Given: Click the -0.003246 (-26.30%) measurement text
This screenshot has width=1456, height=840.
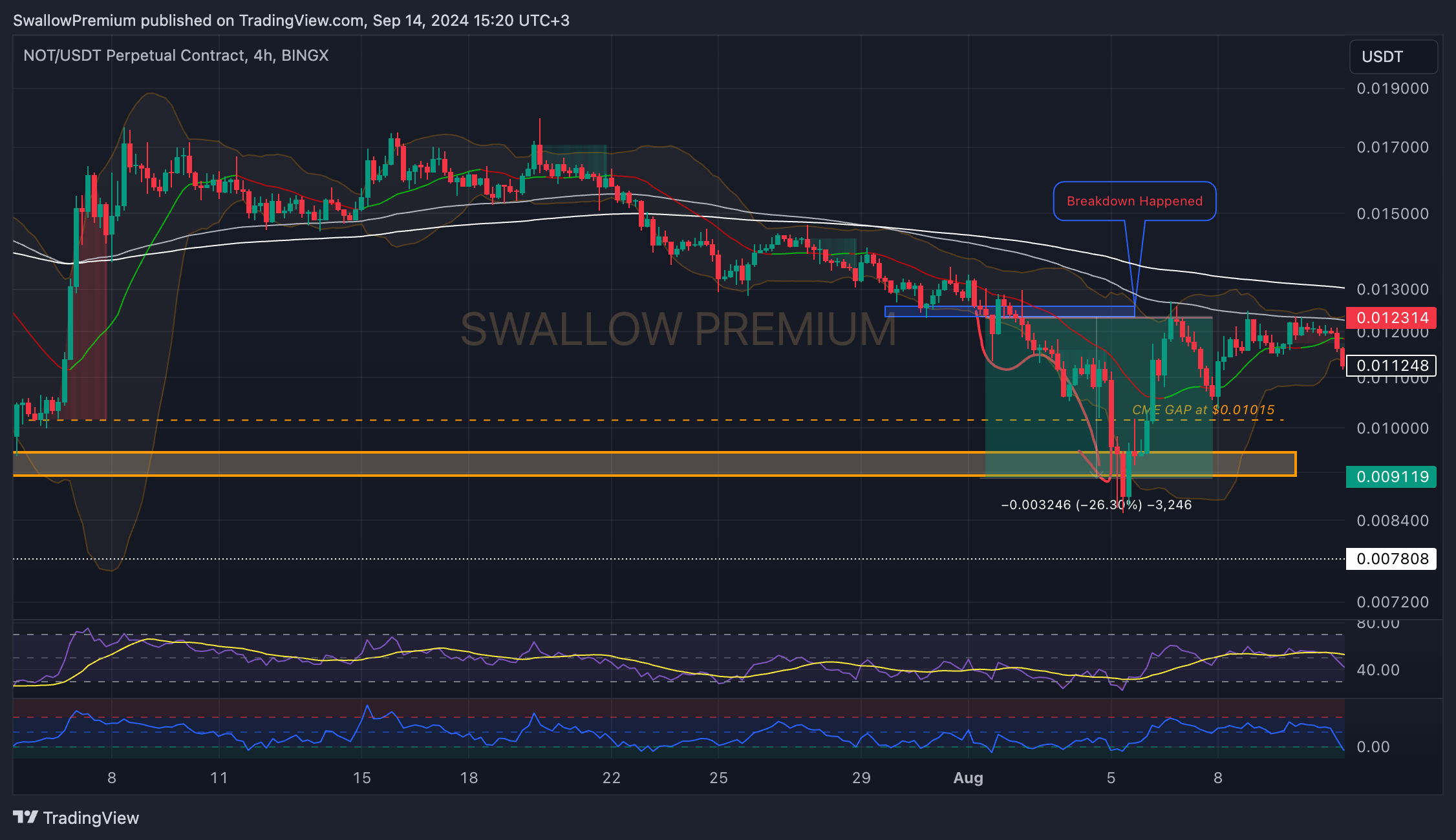Looking at the screenshot, I should (1096, 505).
